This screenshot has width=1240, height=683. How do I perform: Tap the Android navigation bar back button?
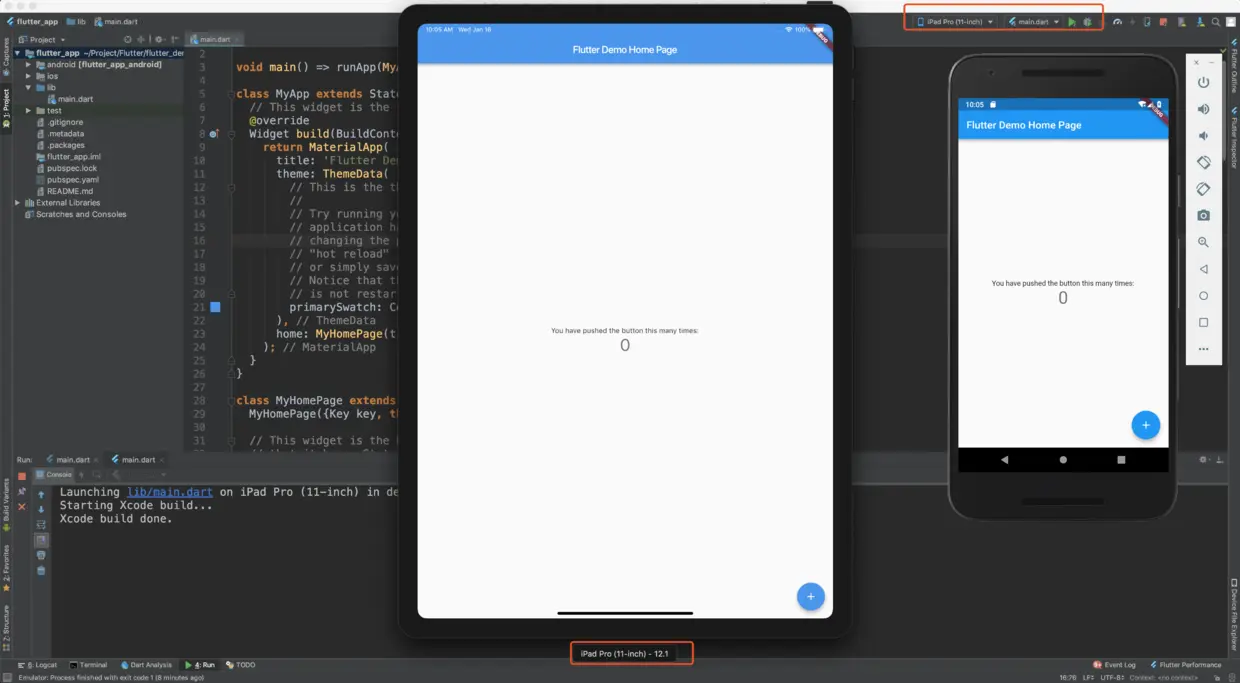coord(1005,460)
